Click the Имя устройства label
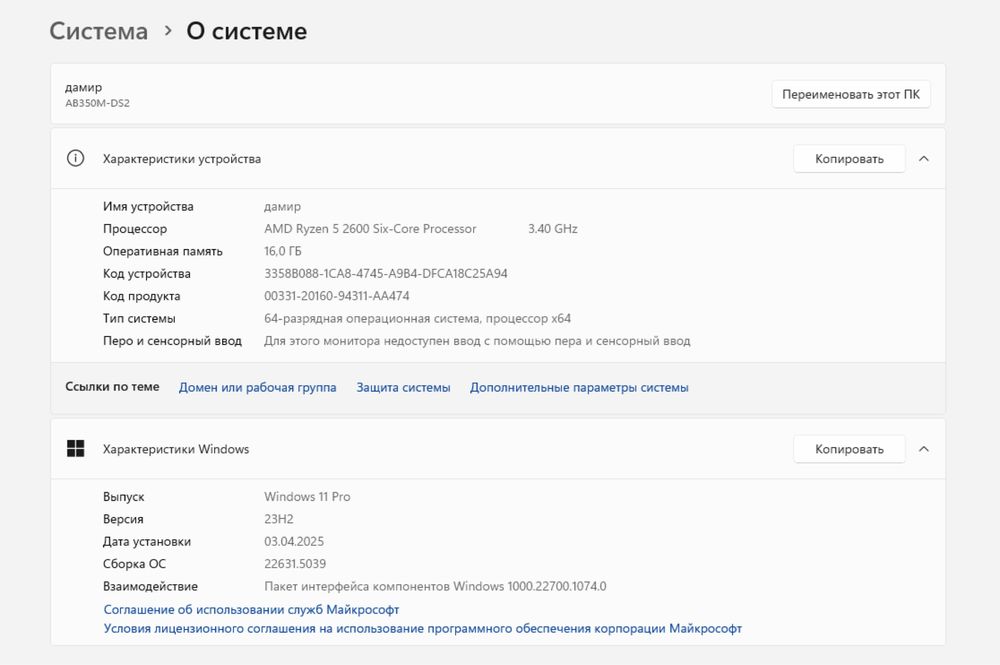The width and height of the screenshot is (1000, 665). click(148, 207)
